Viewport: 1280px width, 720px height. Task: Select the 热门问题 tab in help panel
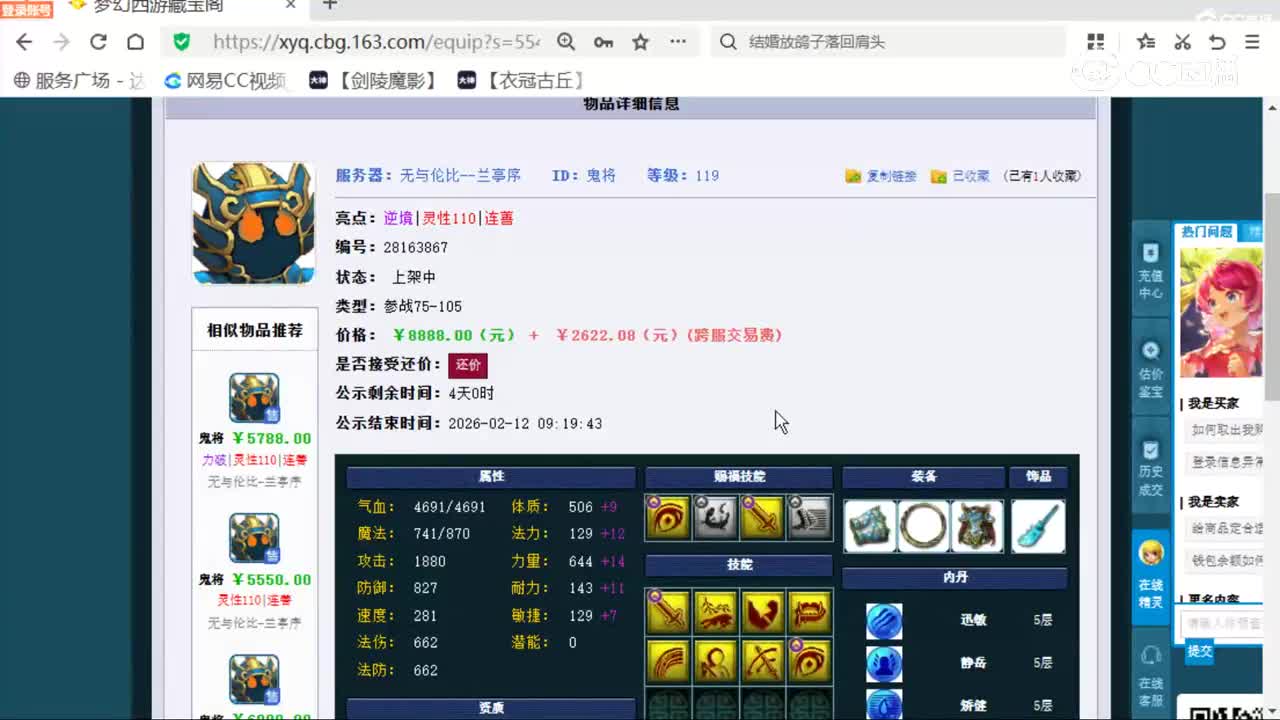pyautogui.click(x=1207, y=232)
